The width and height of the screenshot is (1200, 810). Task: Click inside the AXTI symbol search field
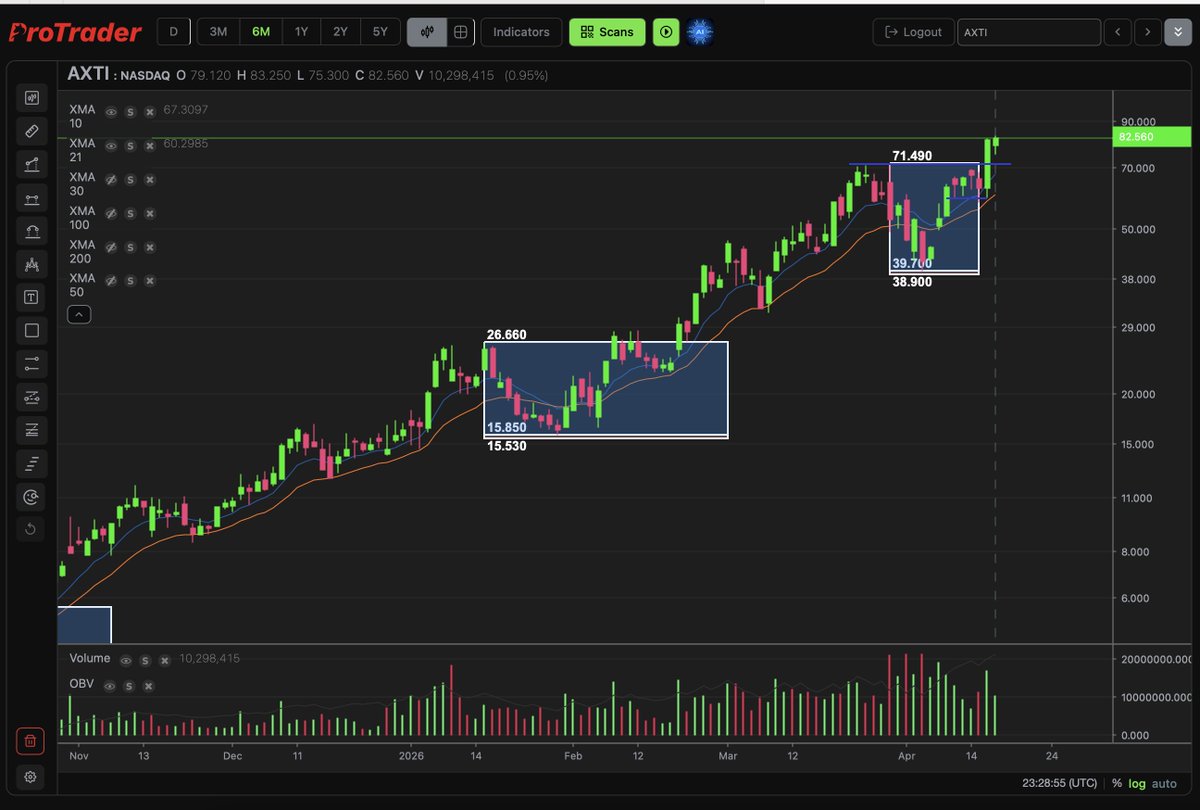1029,31
